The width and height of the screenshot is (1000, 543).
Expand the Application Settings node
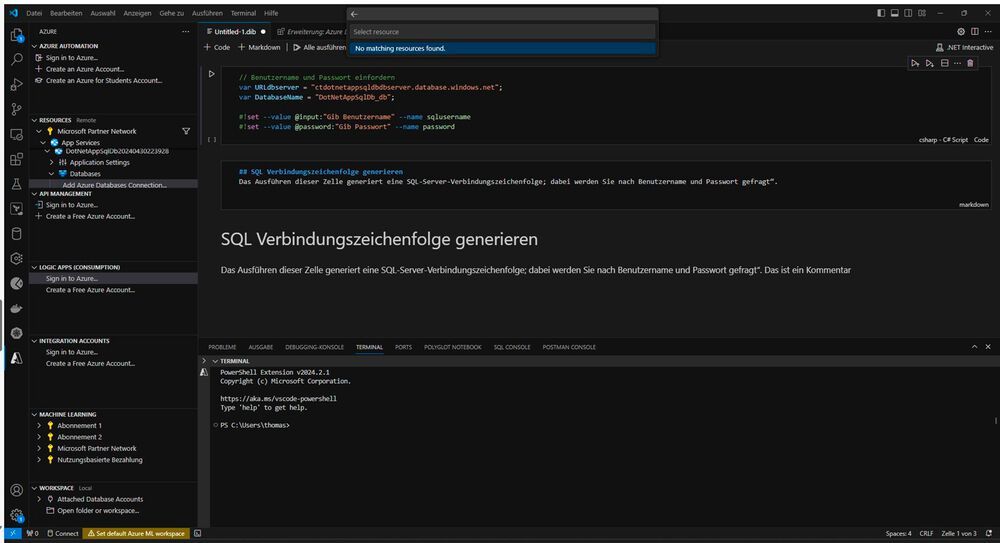[52, 163]
